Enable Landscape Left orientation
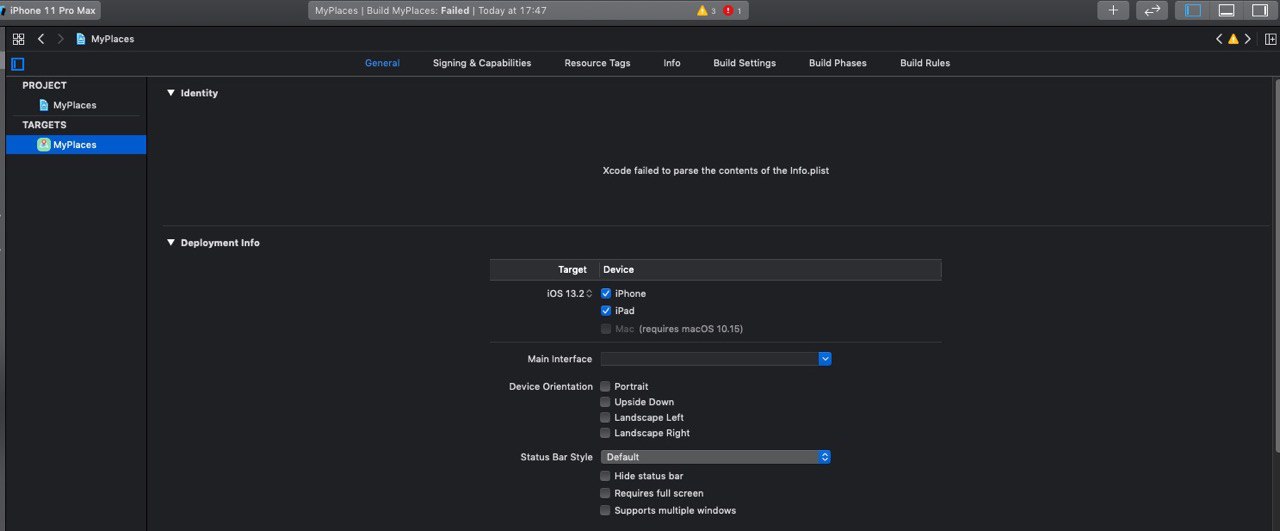This screenshot has height=531, width=1280. [x=605, y=417]
